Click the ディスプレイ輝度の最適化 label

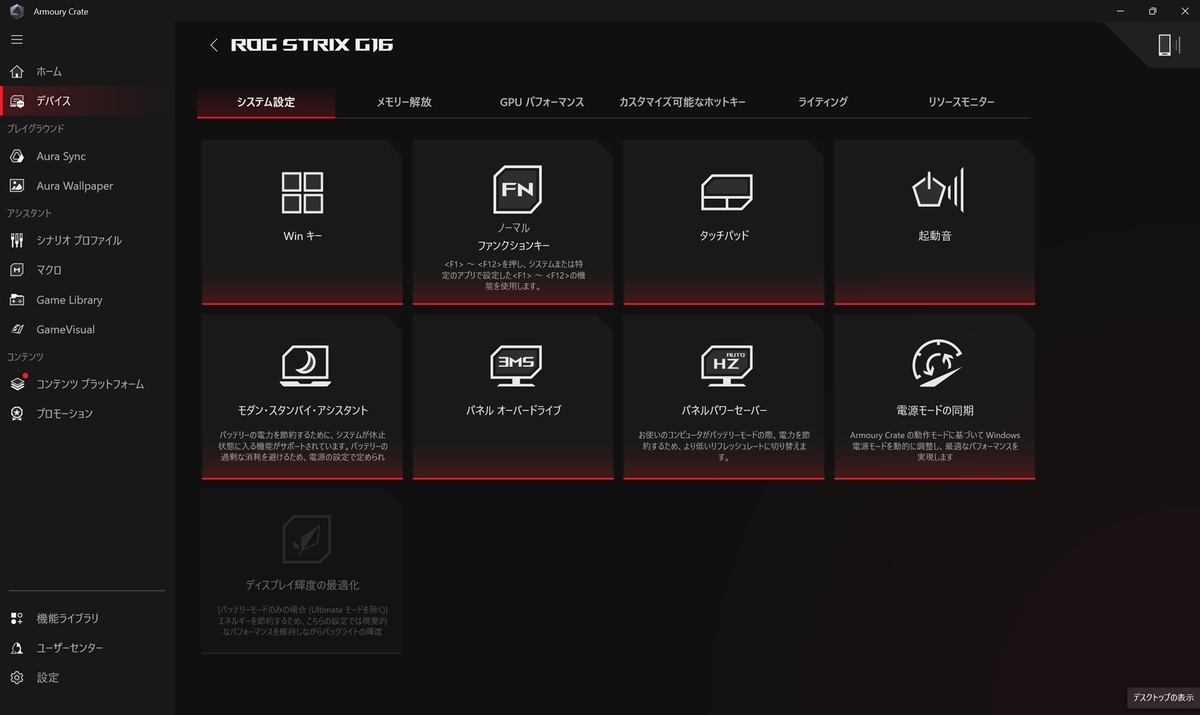tap(302, 585)
